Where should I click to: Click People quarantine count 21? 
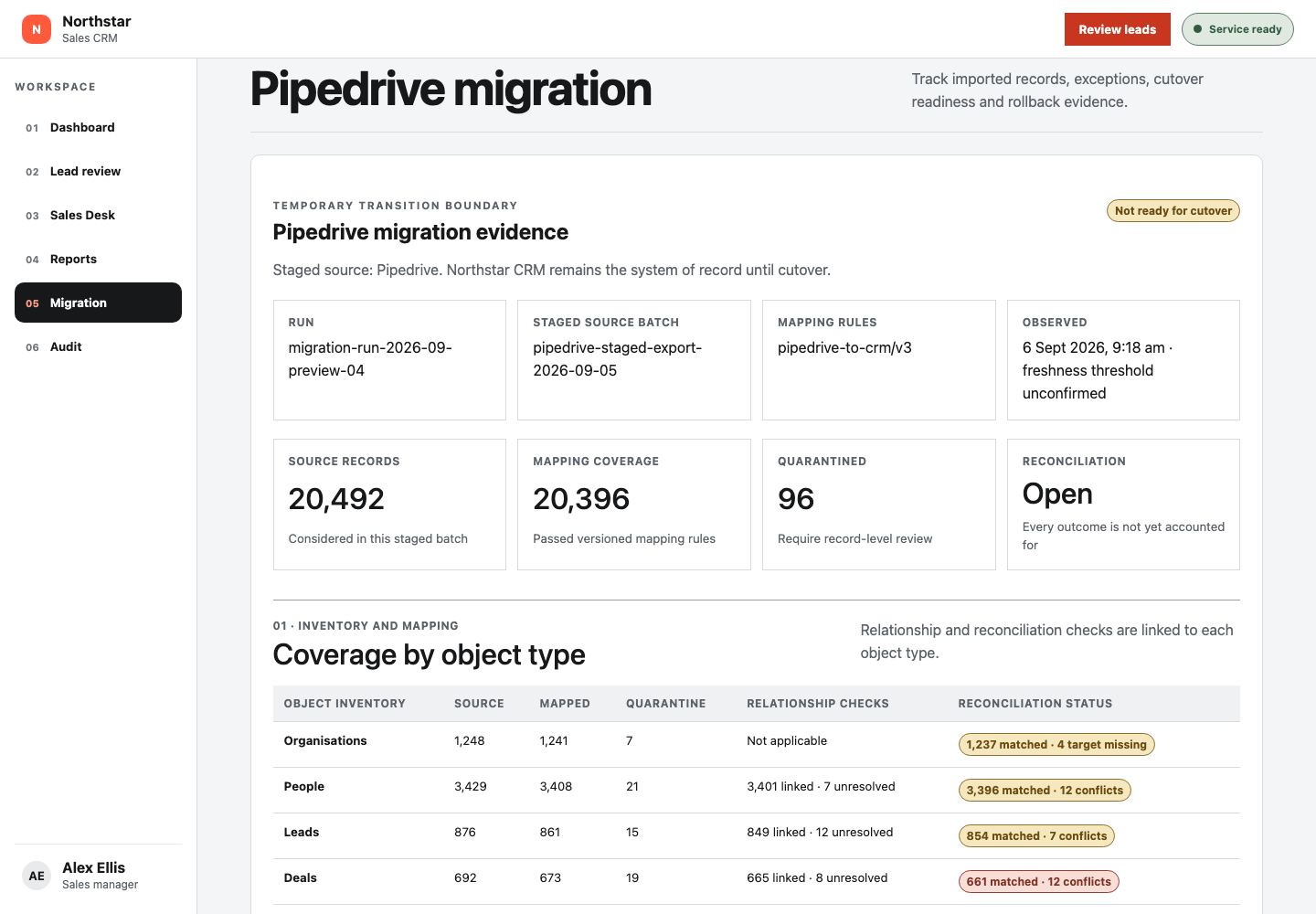(632, 787)
